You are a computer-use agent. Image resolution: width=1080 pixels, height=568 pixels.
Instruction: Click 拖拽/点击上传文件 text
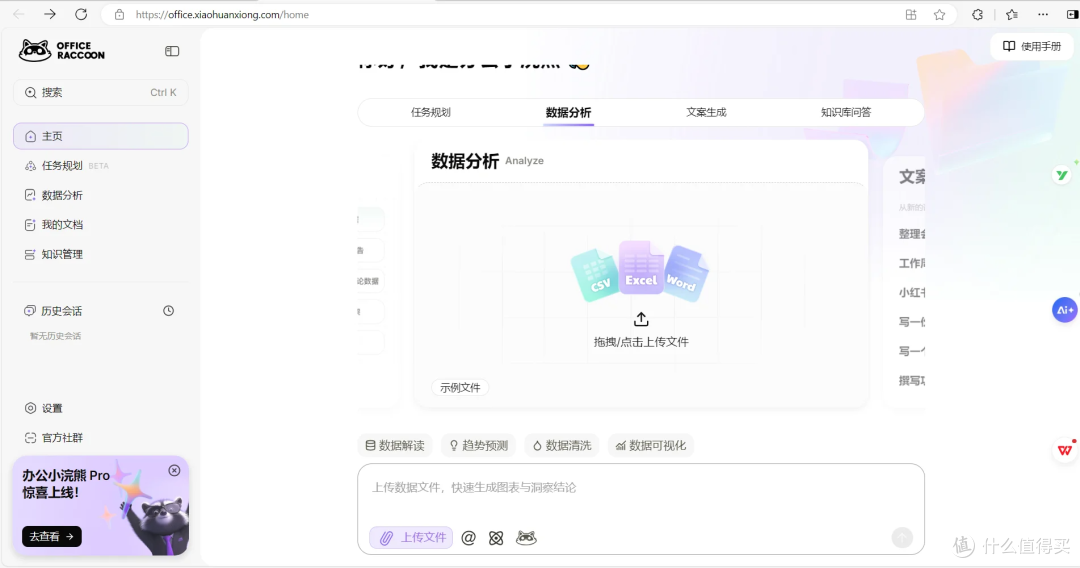pyautogui.click(x=641, y=342)
